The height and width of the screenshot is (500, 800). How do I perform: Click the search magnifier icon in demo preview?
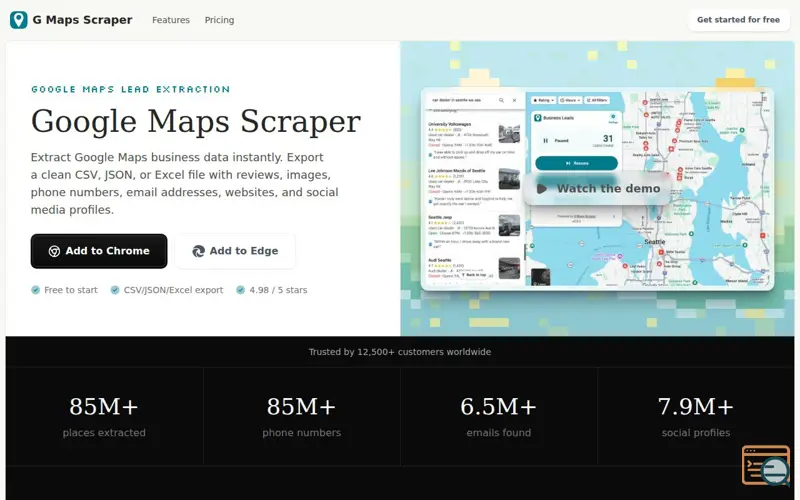pos(502,101)
